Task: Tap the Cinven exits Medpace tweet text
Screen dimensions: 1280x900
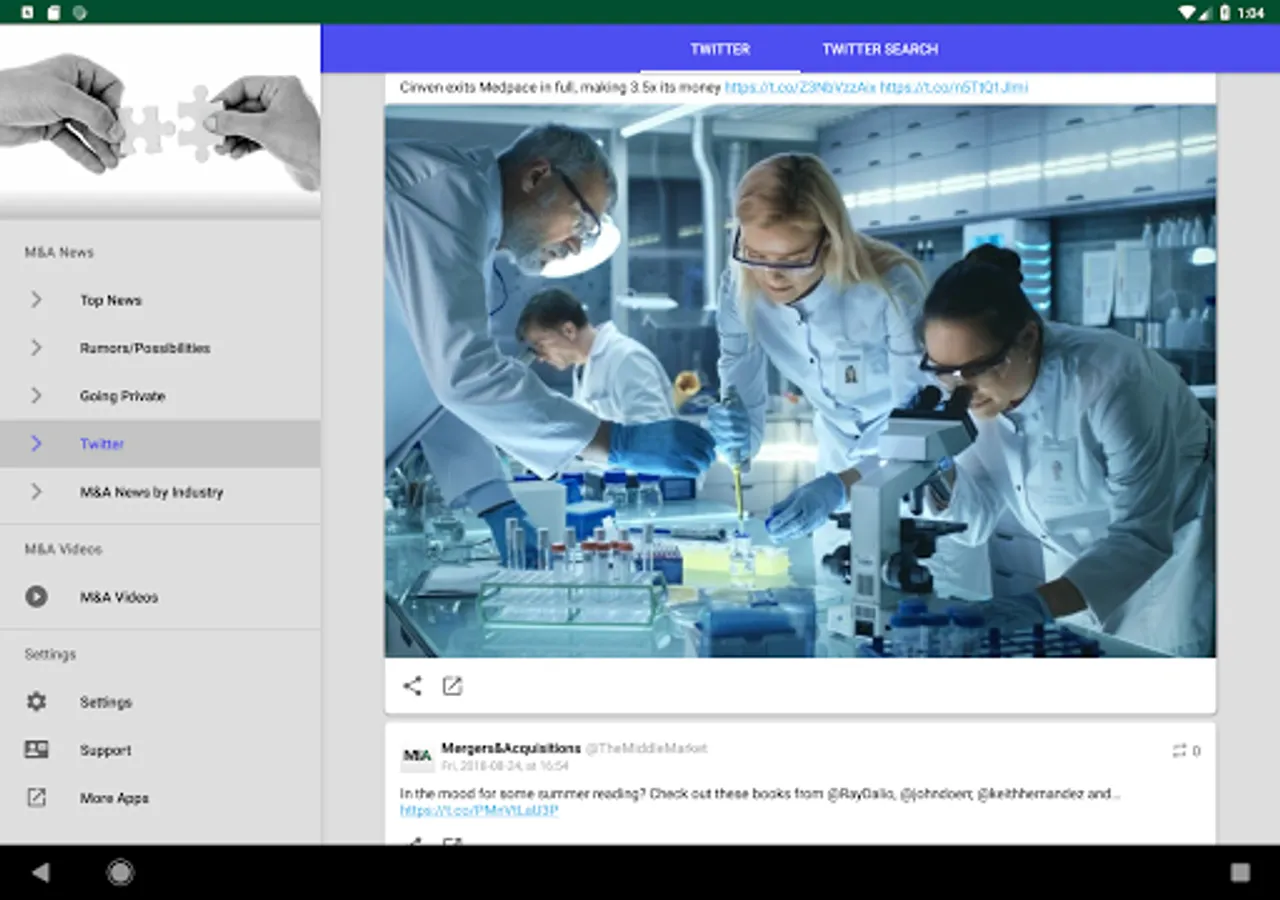Action: click(x=560, y=88)
